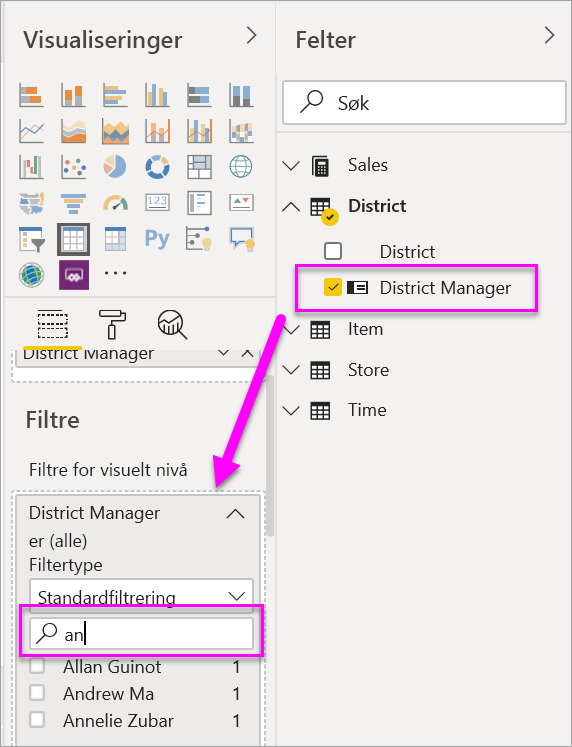Collapse the Visualiseringer pane with its arrow
Viewport: 572px width, 747px height.
(251, 36)
